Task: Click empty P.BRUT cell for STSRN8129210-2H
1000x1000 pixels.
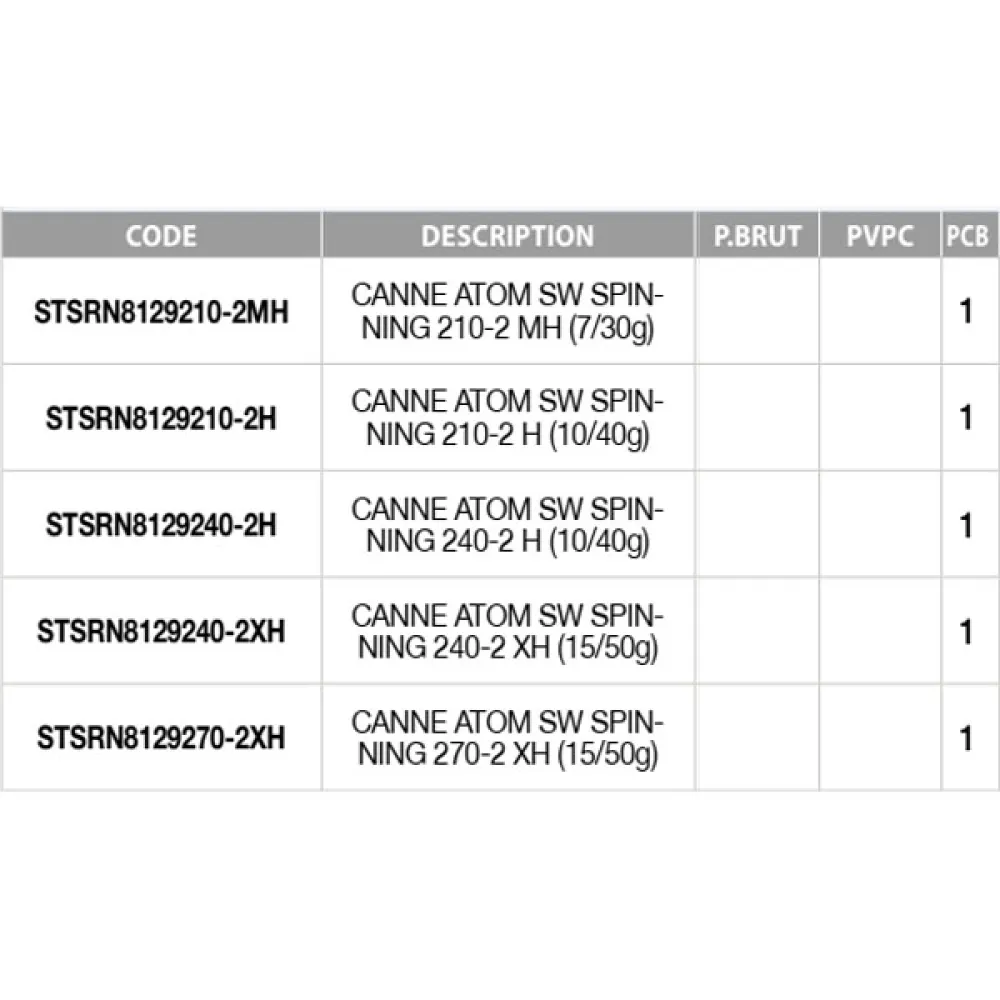Action: coord(757,419)
